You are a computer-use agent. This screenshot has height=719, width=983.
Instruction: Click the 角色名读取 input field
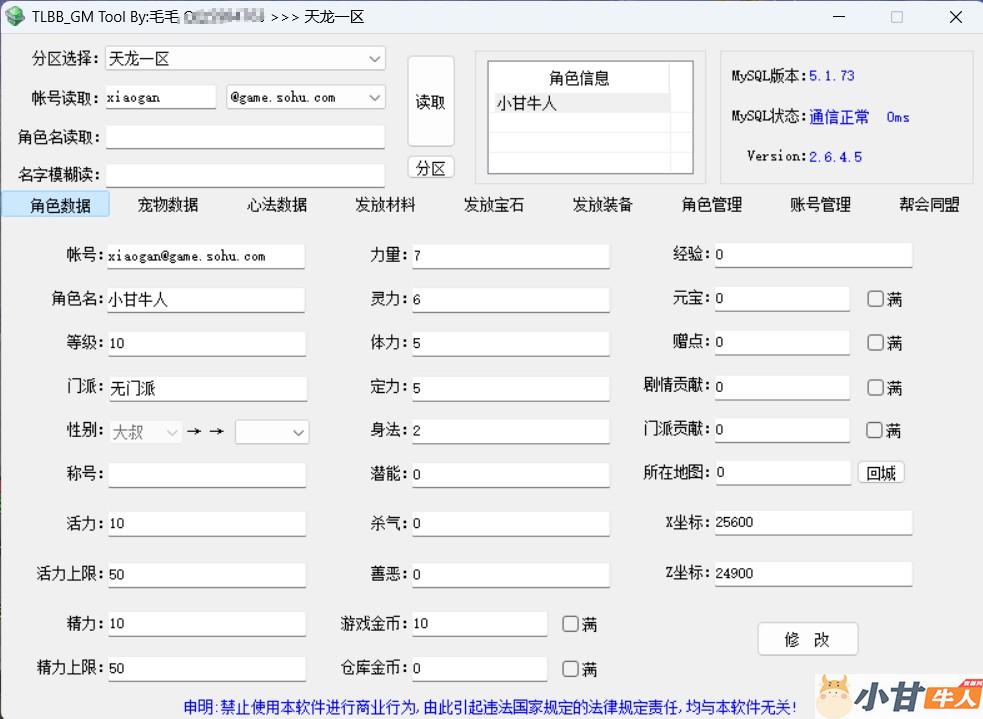coord(245,137)
